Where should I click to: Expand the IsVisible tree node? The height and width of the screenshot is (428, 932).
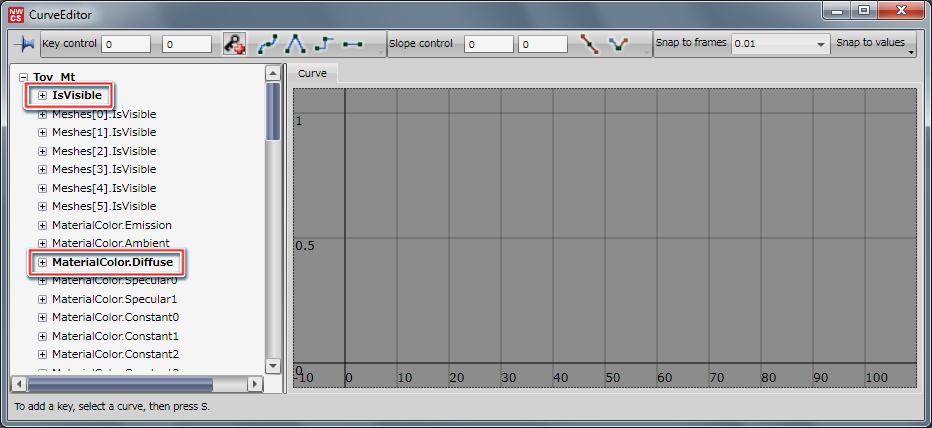(x=42, y=95)
